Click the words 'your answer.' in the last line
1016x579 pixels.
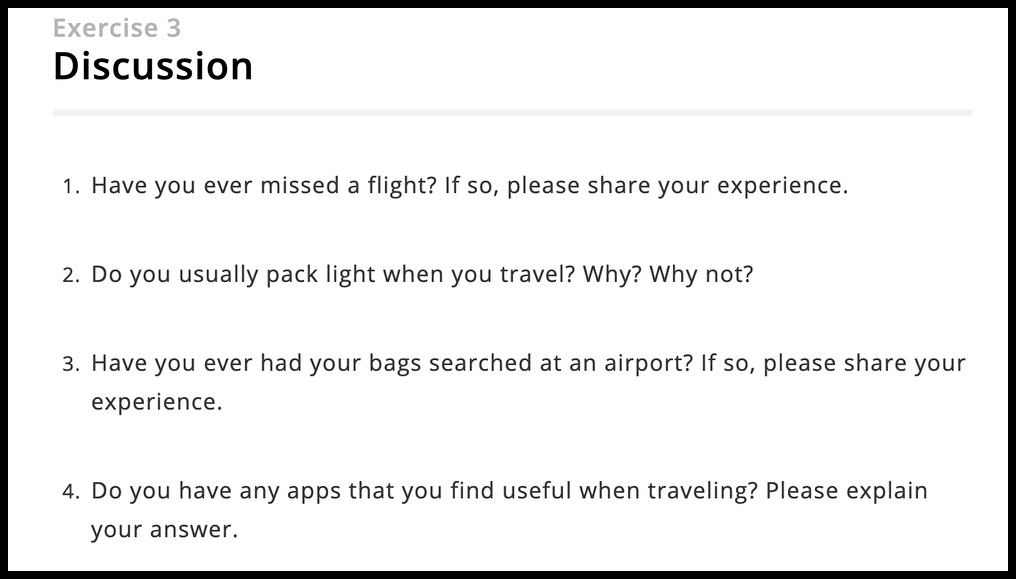pyautogui.click(x=165, y=530)
